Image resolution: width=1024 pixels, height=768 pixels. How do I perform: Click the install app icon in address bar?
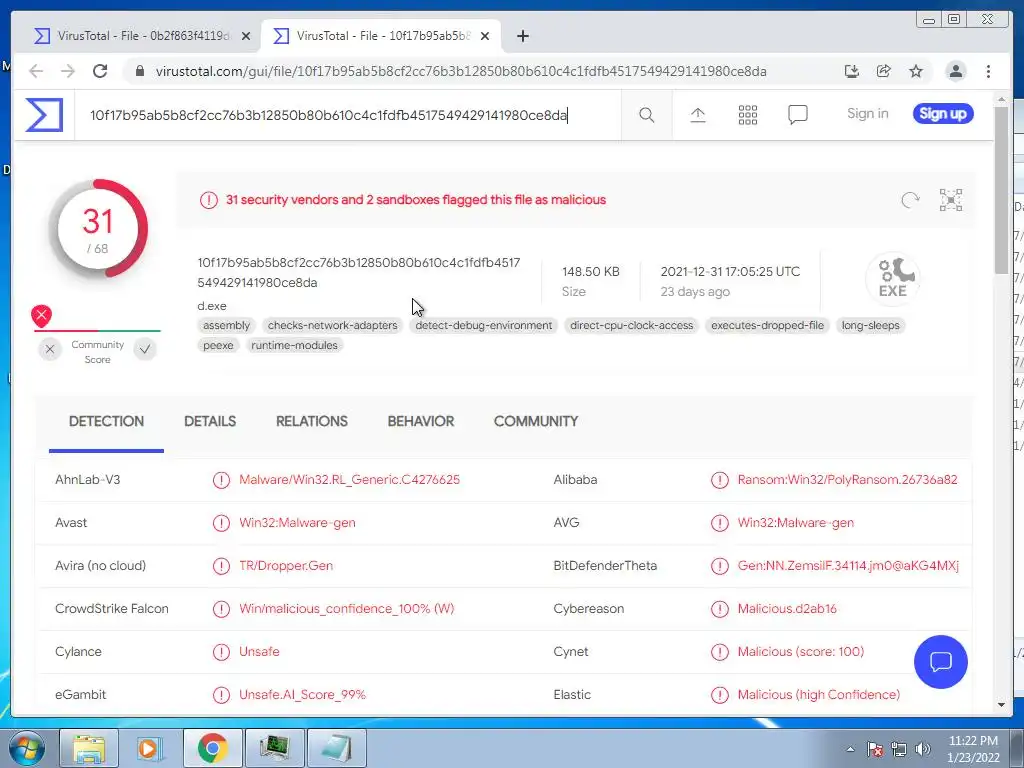coord(852,71)
